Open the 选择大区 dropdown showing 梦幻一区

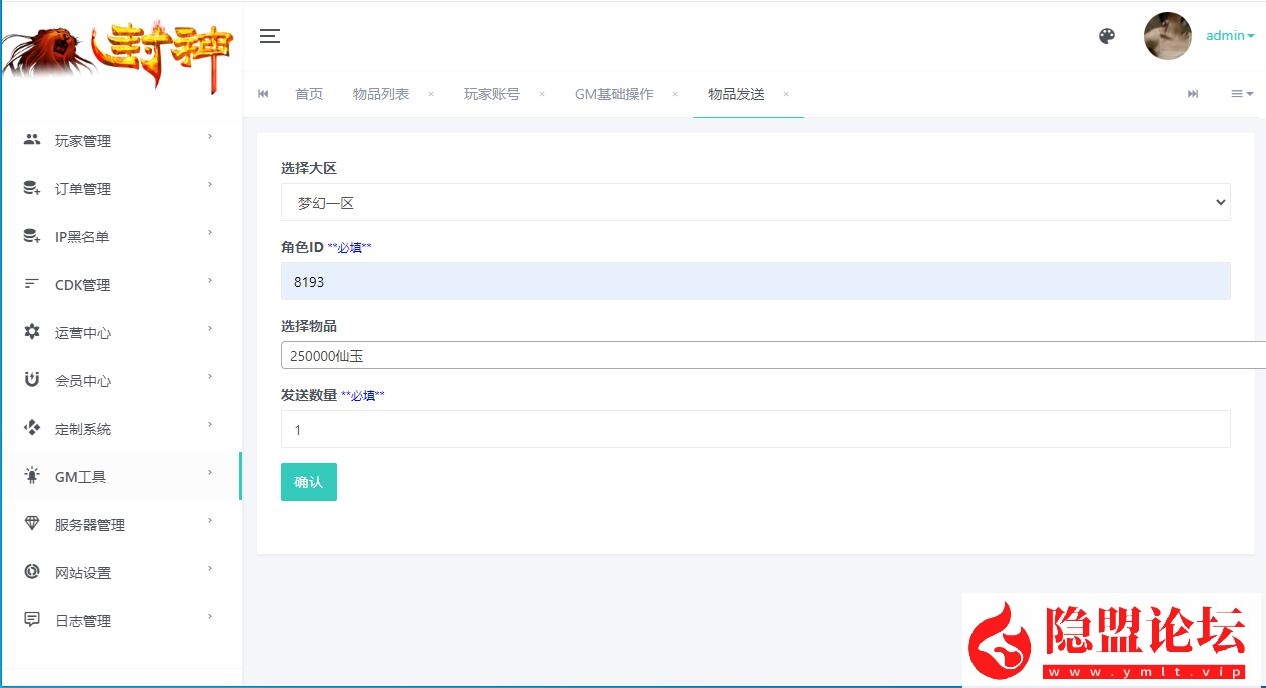755,202
